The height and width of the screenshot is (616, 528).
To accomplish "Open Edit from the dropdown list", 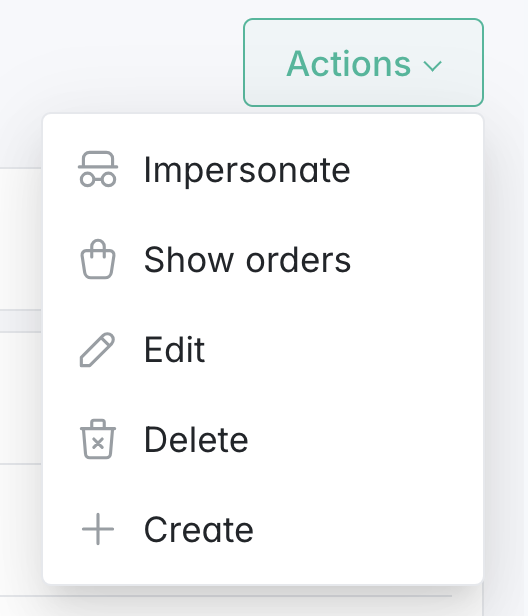I will click(x=263, y=349).
